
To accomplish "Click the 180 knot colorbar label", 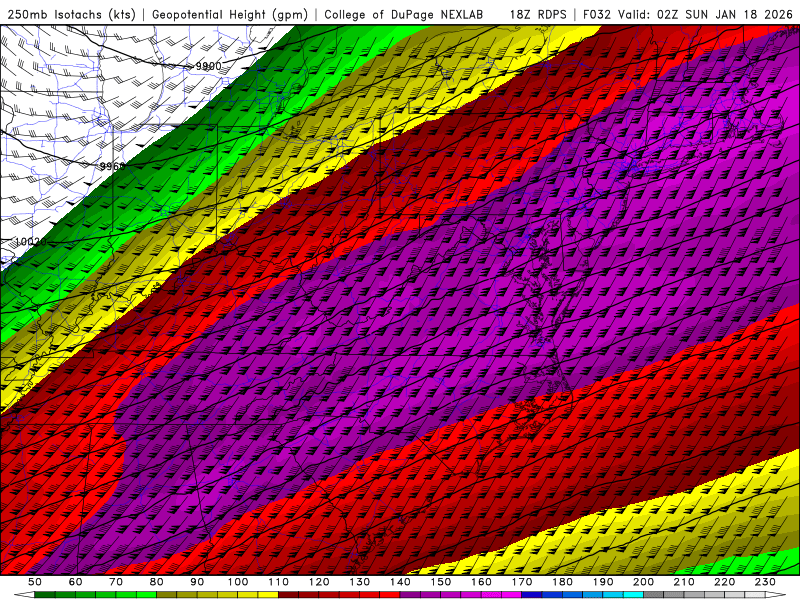I will [x=562, y=582].
